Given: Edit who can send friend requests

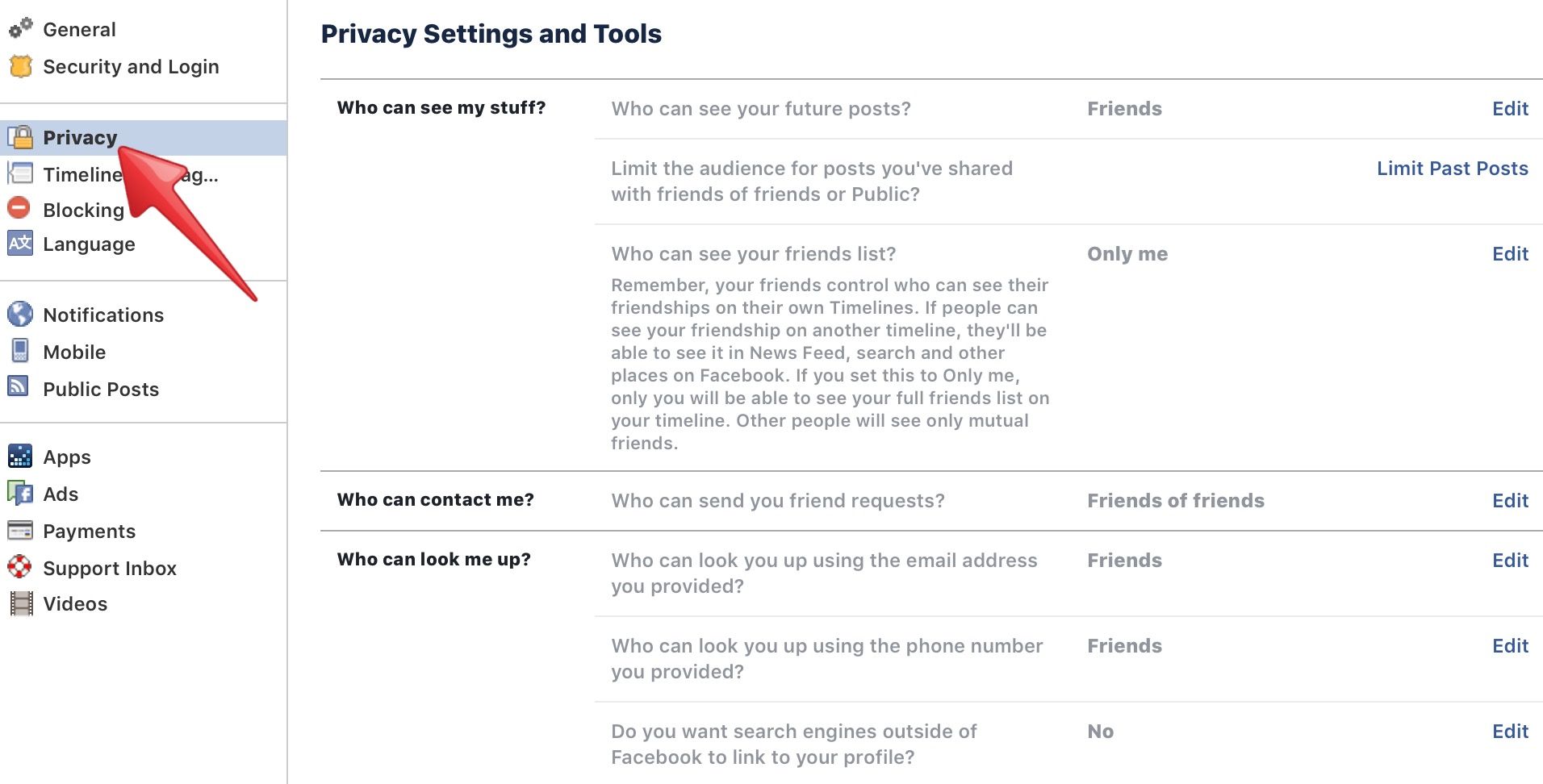Looking at the screenshot, I should [x=1510, y=501].
